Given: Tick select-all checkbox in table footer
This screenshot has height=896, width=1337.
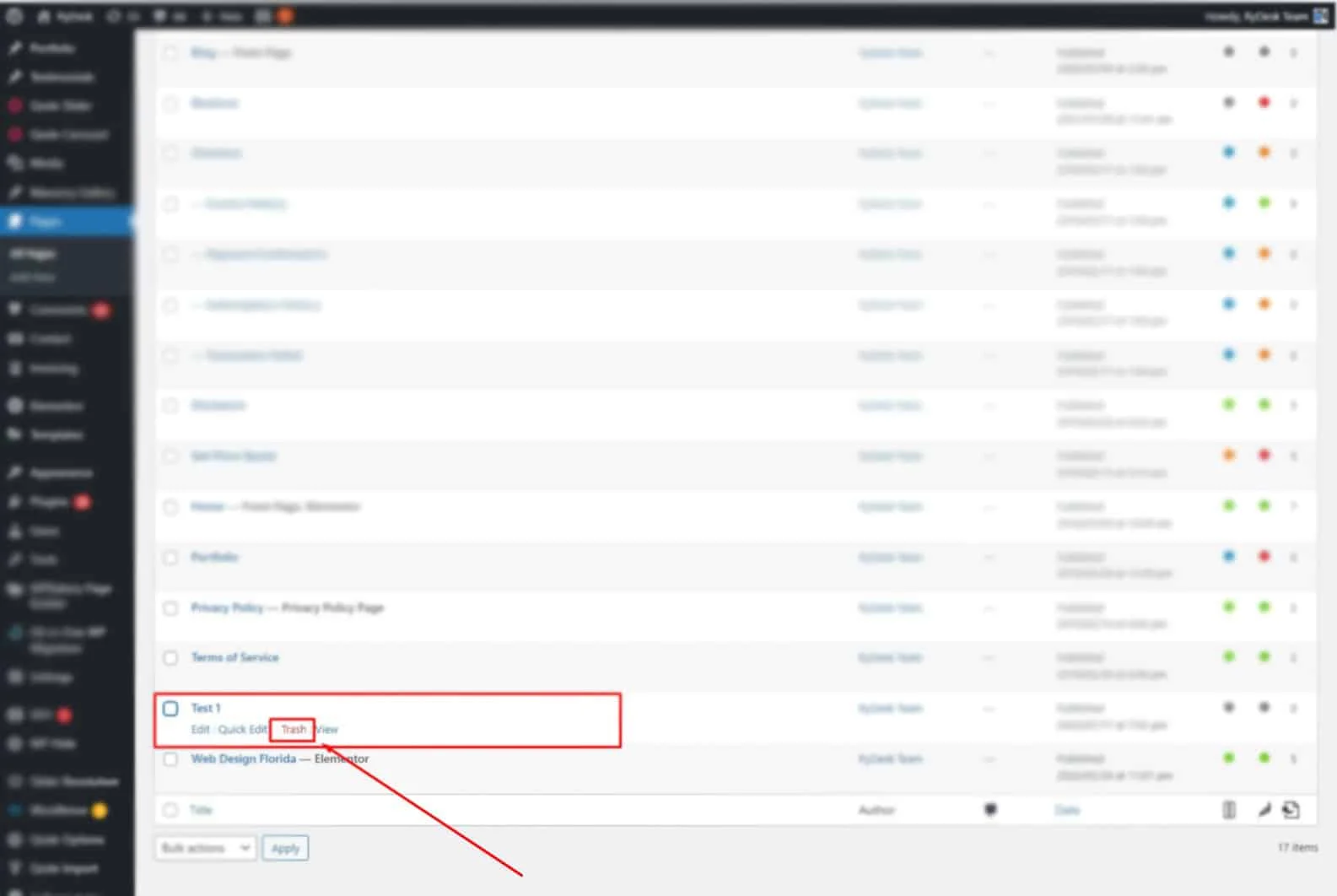Looking at the screenshot, I should [x=170, y=810].
